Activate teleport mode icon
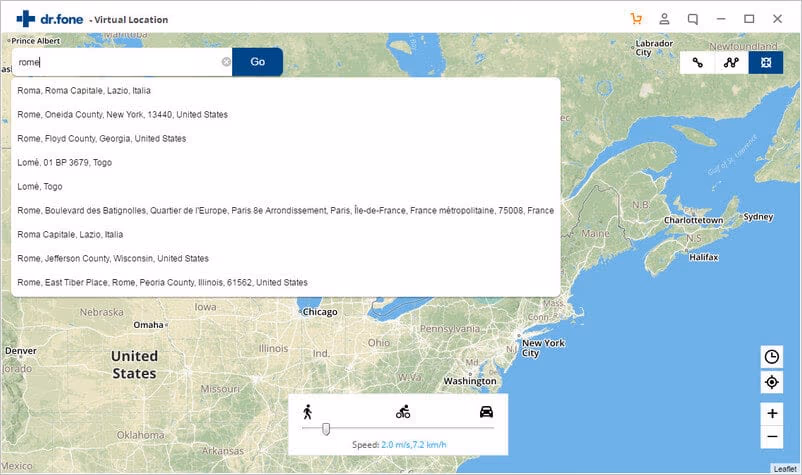The width and height of the screenshot is (802, 475). coord(766,62)
